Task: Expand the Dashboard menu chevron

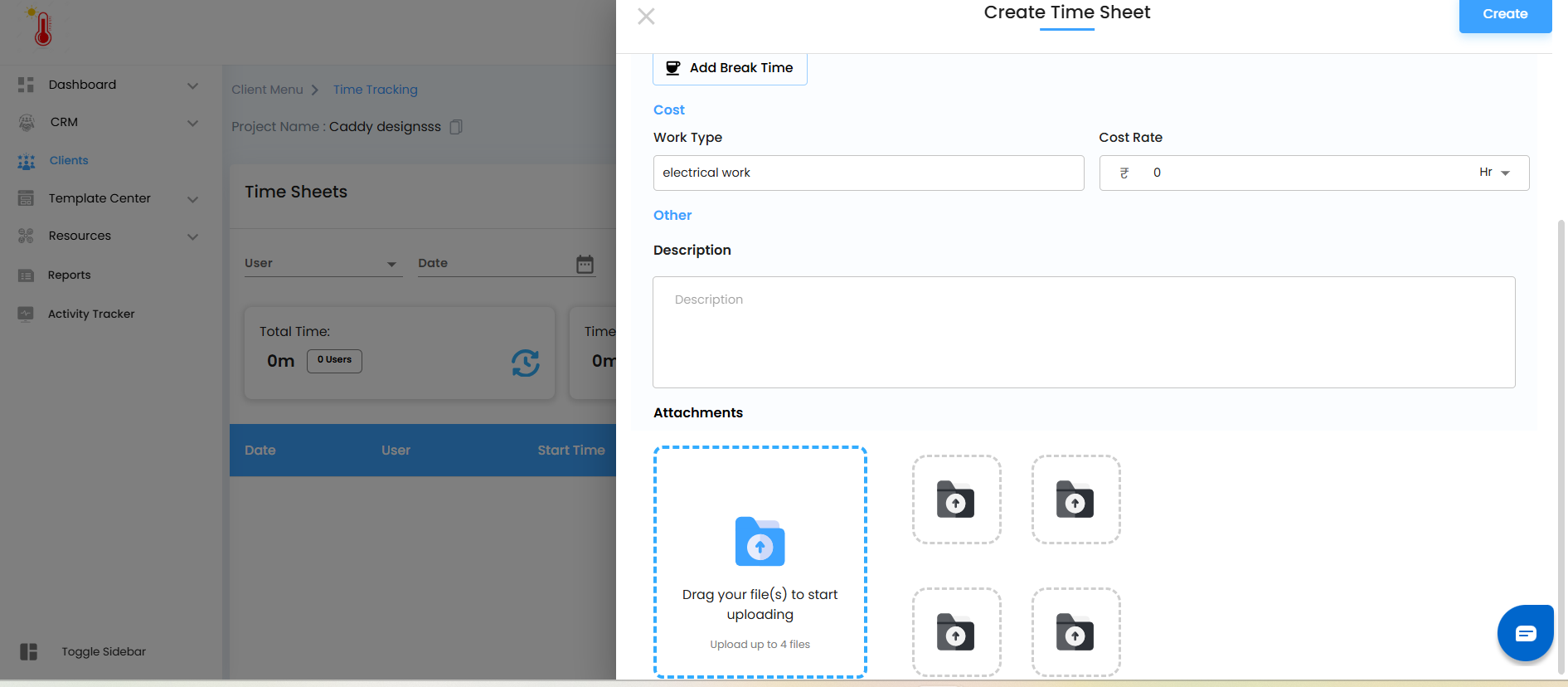Action: click(192, 85)
